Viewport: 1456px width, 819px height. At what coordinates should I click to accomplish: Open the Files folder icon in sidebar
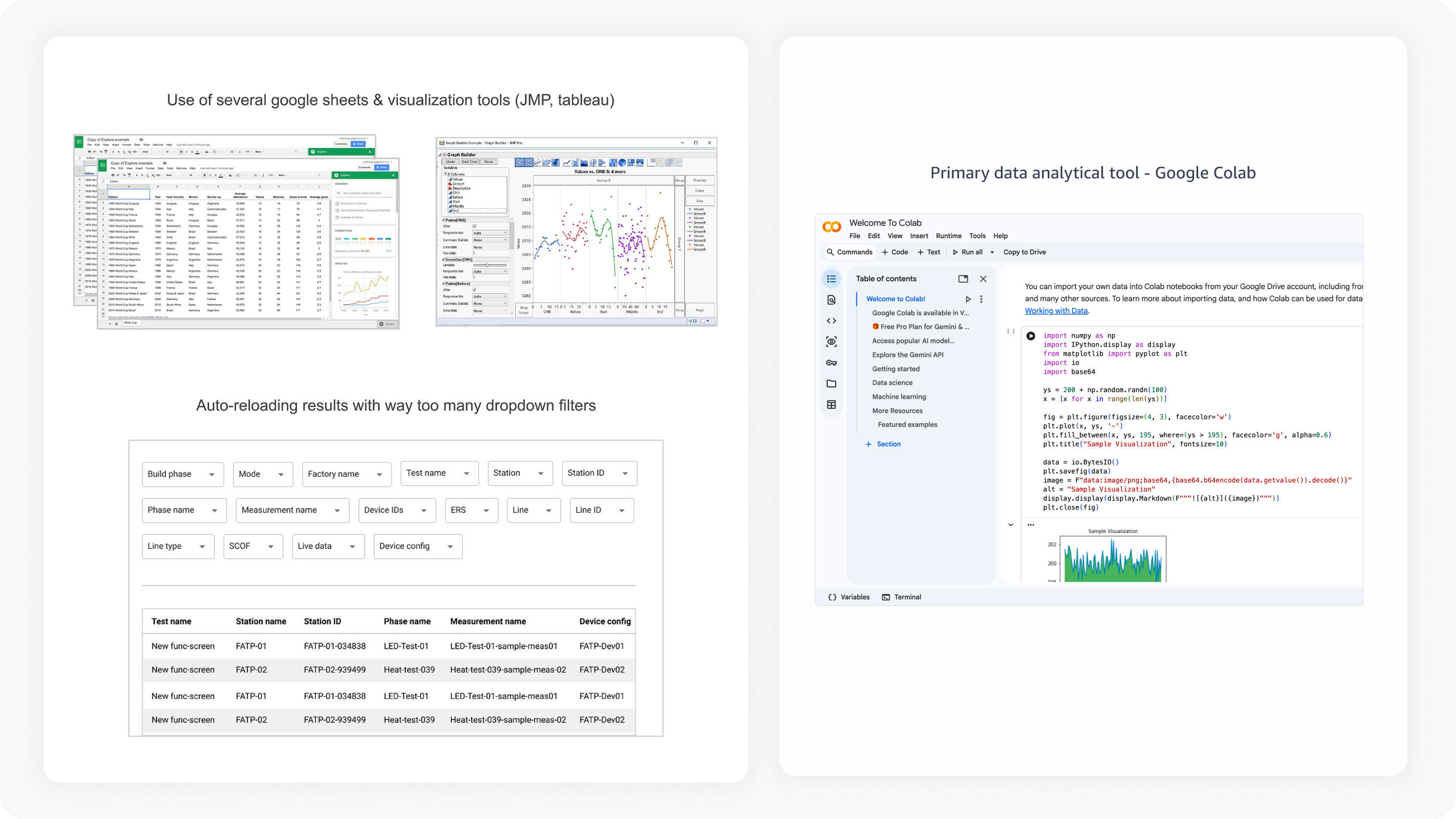831,383
